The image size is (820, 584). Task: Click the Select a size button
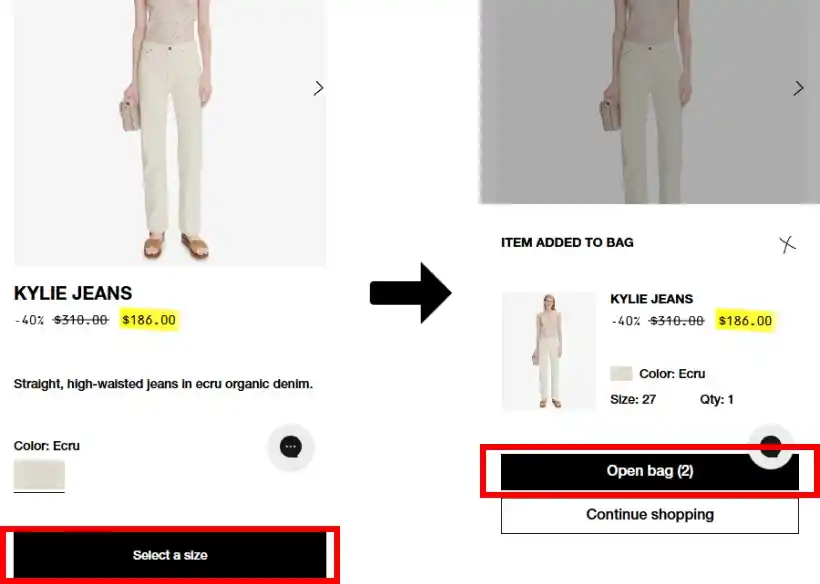click(x=170, y=555)
